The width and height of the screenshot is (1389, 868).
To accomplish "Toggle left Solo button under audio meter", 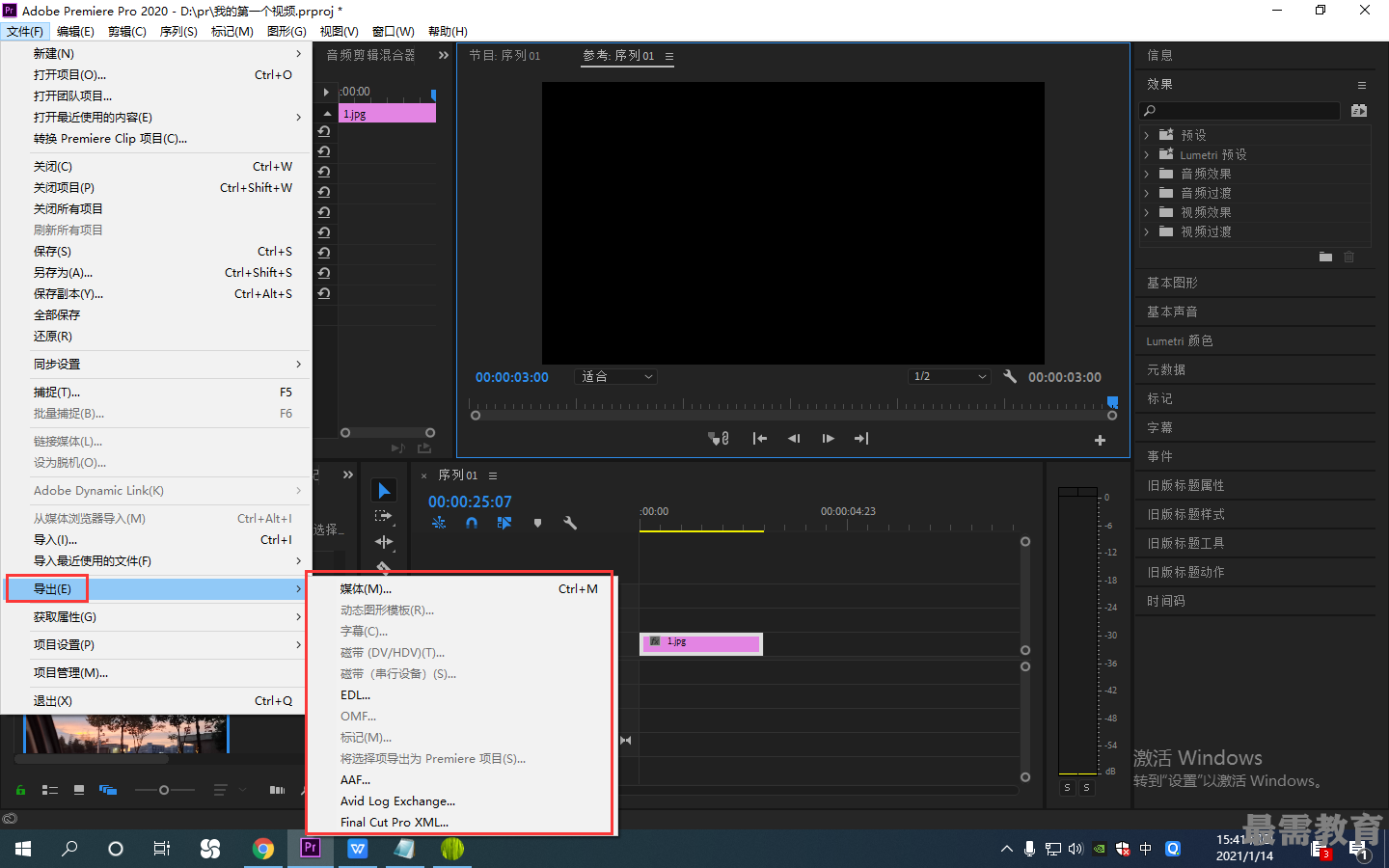I will pos(1067,788).
